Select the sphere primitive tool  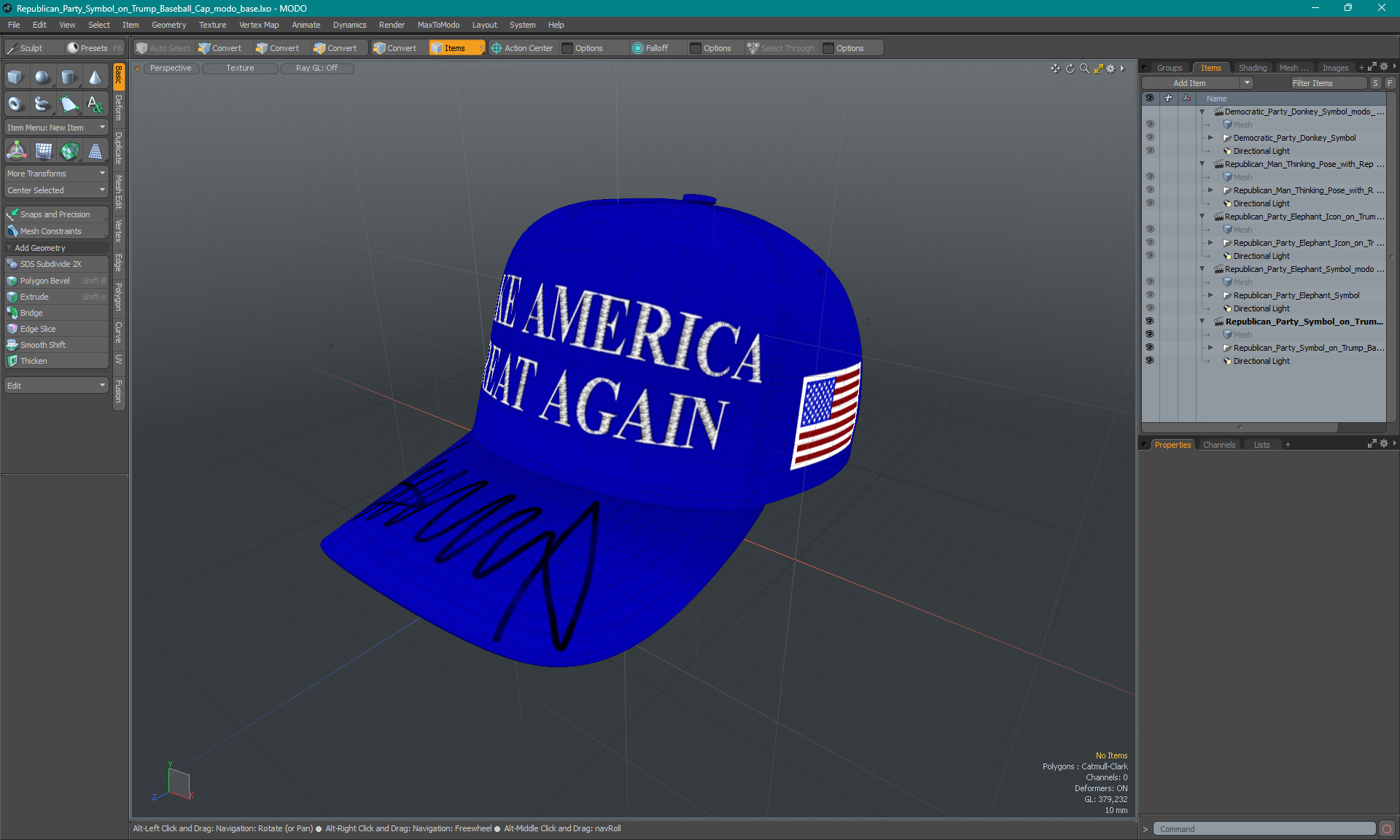coord(42,77)
